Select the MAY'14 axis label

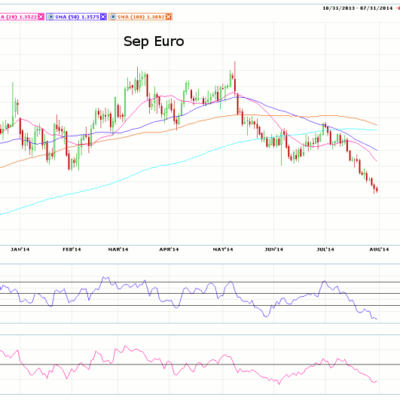[223, 249]
